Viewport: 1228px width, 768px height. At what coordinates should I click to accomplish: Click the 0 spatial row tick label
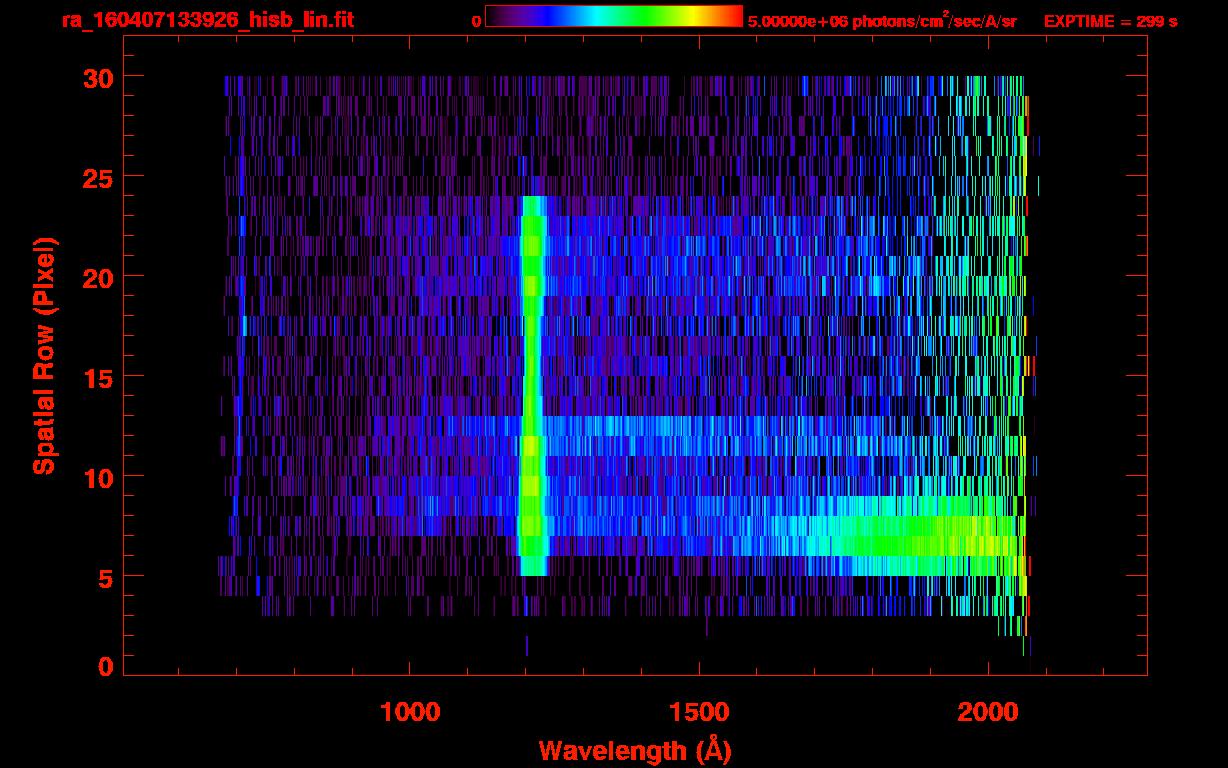(x=103, y=666)
